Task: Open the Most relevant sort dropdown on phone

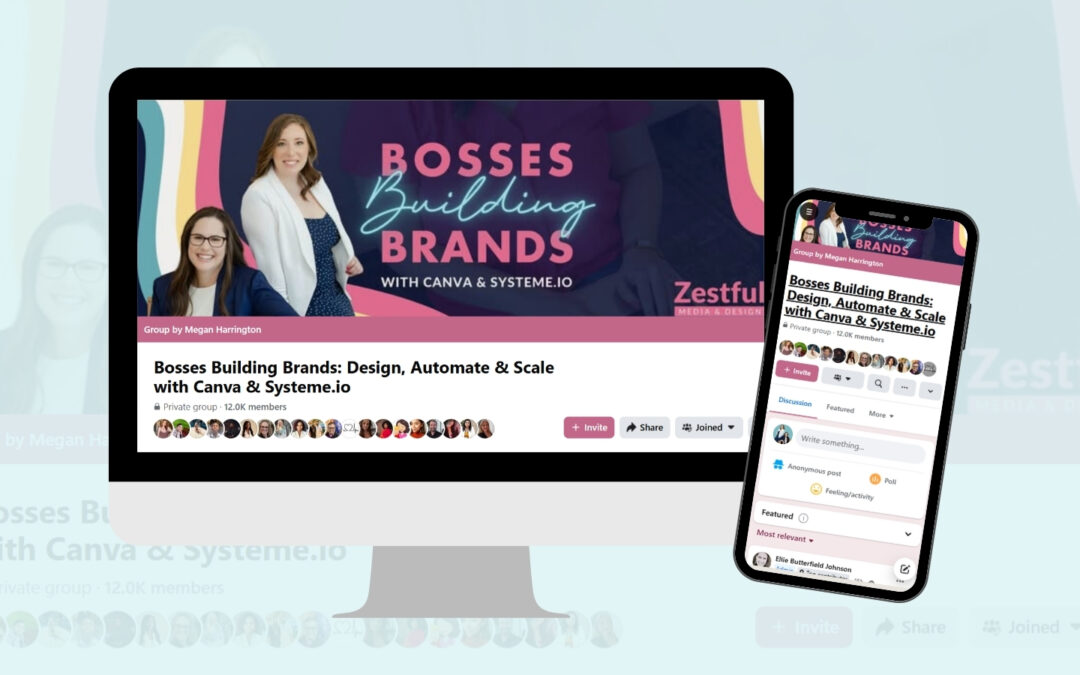Action: tap(785, 536)
